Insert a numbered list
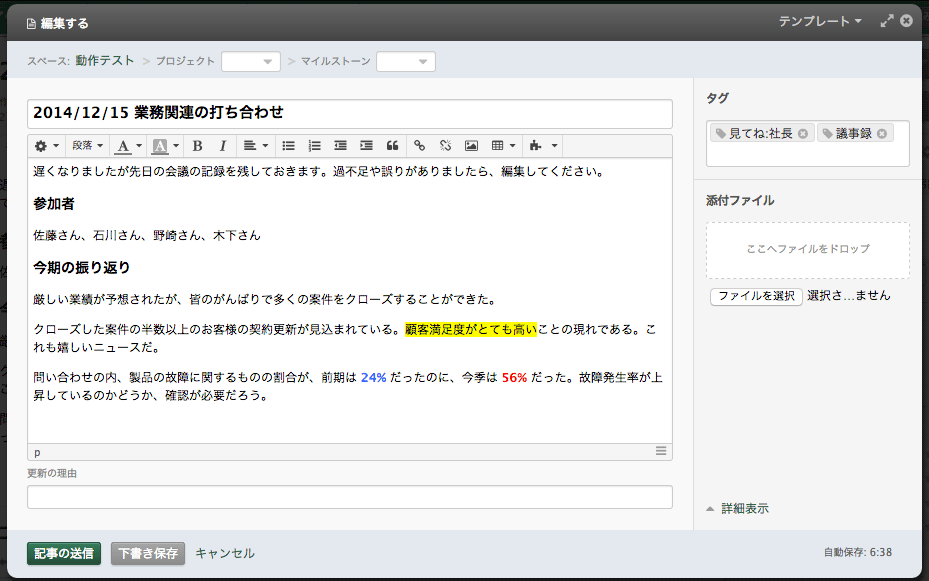The height and width of the screenshot is (581, 929). pyautogui.click(x=314, y=146)
